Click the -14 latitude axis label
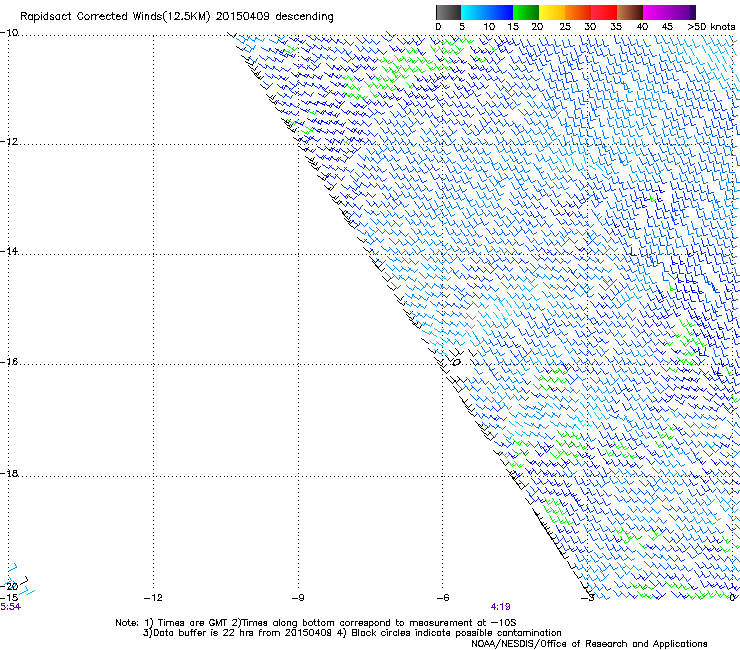This screenshot has width=740, height=650. 9,251
